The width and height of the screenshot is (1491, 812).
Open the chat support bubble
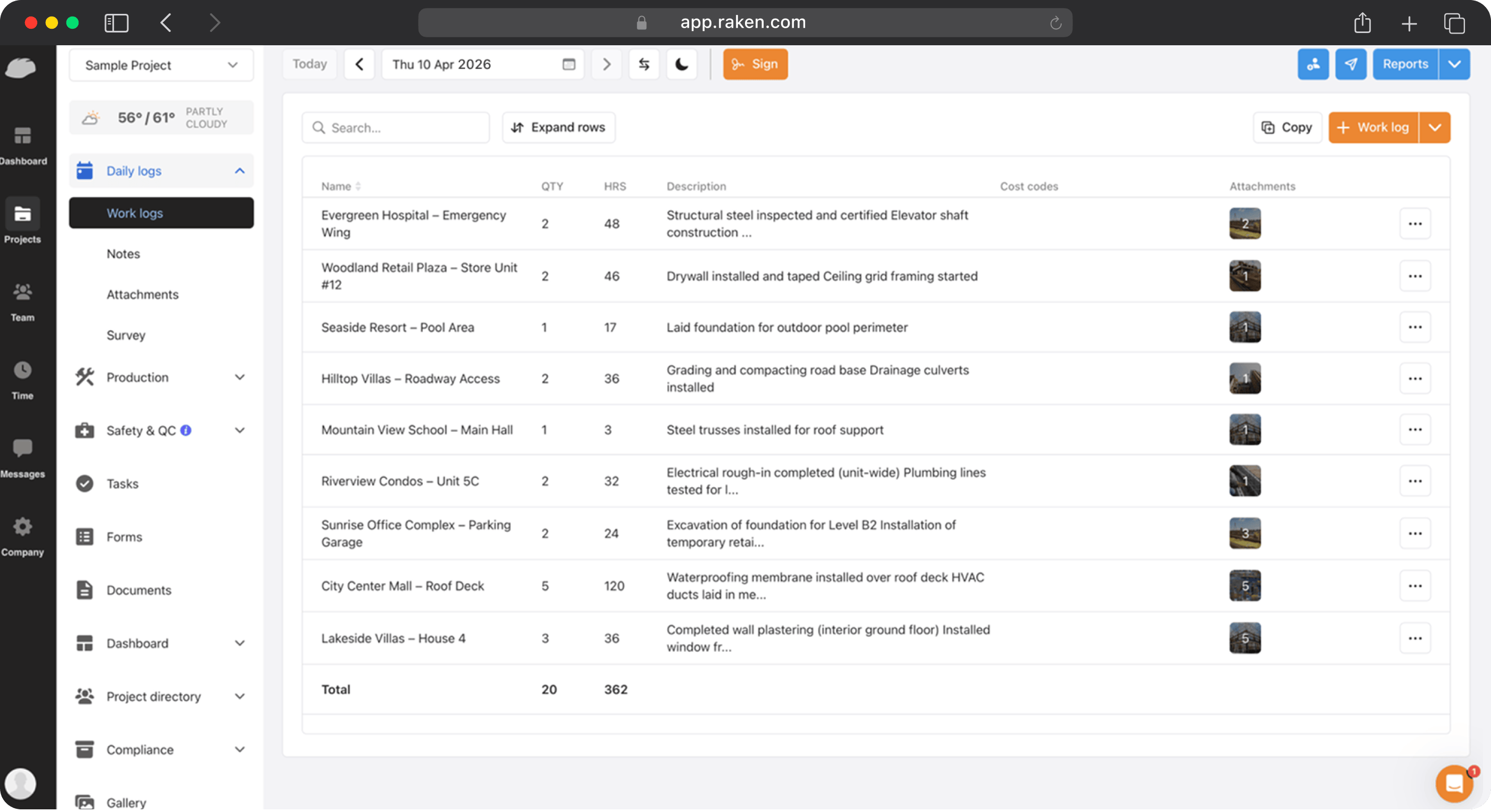[x=1454, y=783]
